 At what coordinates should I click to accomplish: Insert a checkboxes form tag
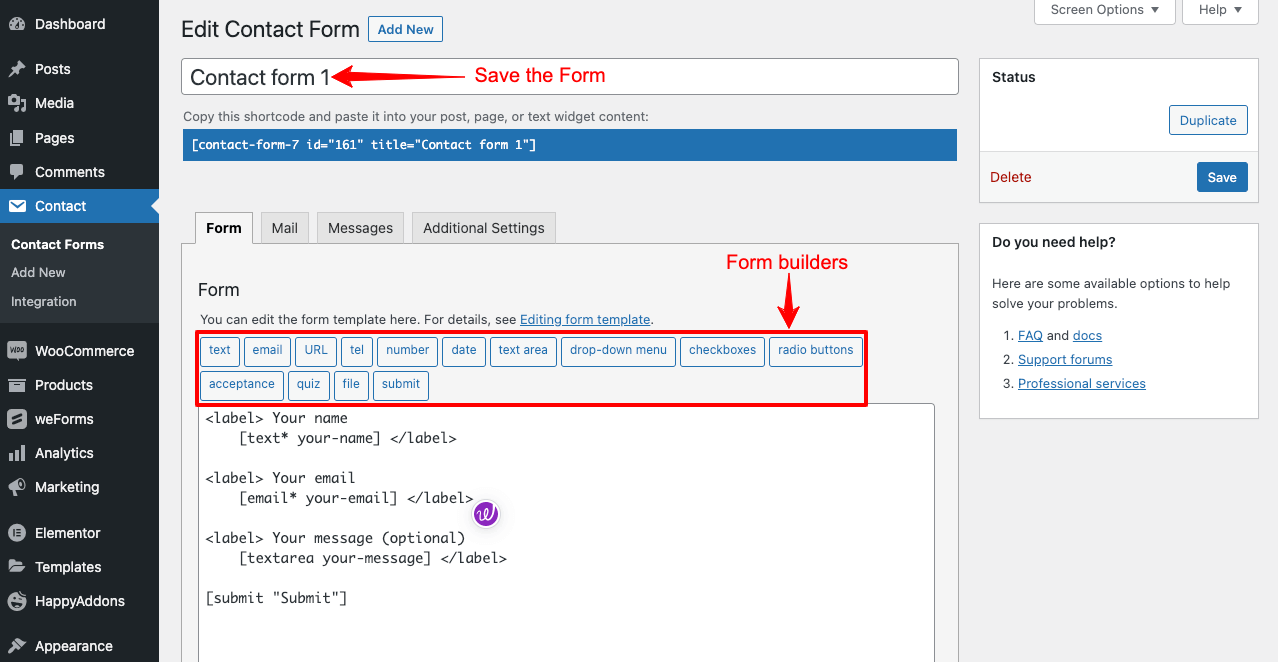[x=722, y=351]
